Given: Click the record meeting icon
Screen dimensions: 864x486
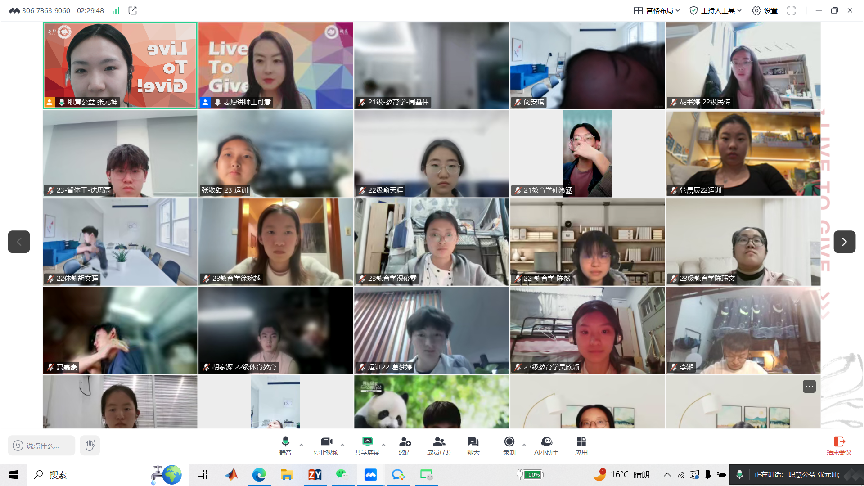Looking at the screenshot, I should click(x=509, y=442).
